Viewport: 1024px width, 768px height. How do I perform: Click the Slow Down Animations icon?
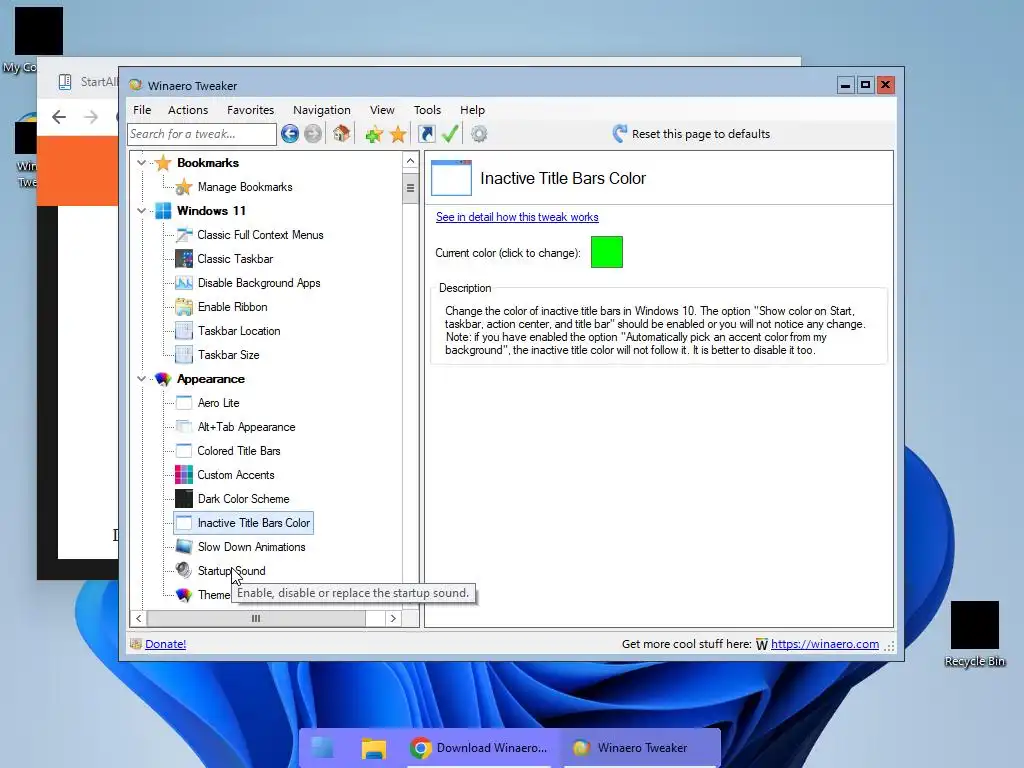[x=184, y=547]
